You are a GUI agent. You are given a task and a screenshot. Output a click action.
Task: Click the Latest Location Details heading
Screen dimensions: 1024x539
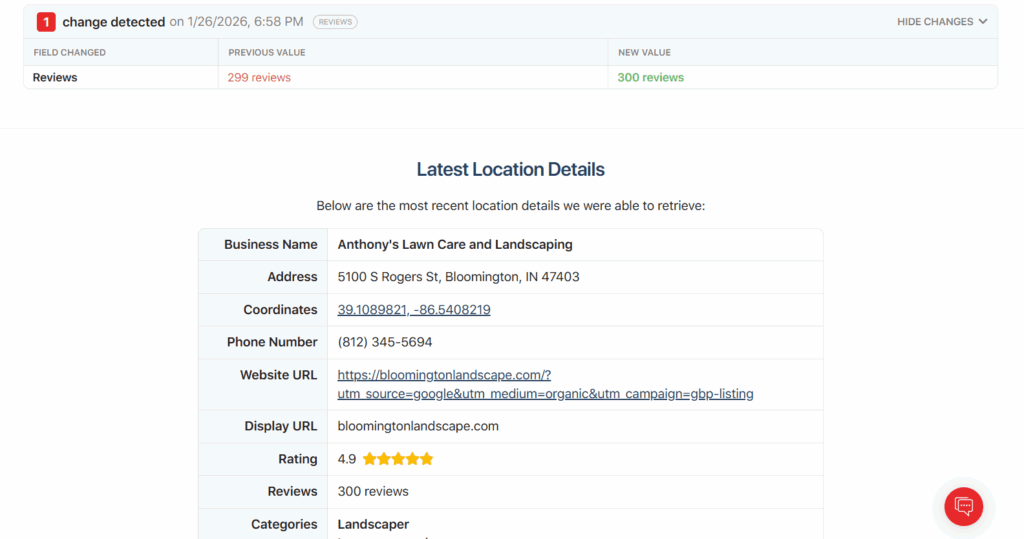(510, 170)
